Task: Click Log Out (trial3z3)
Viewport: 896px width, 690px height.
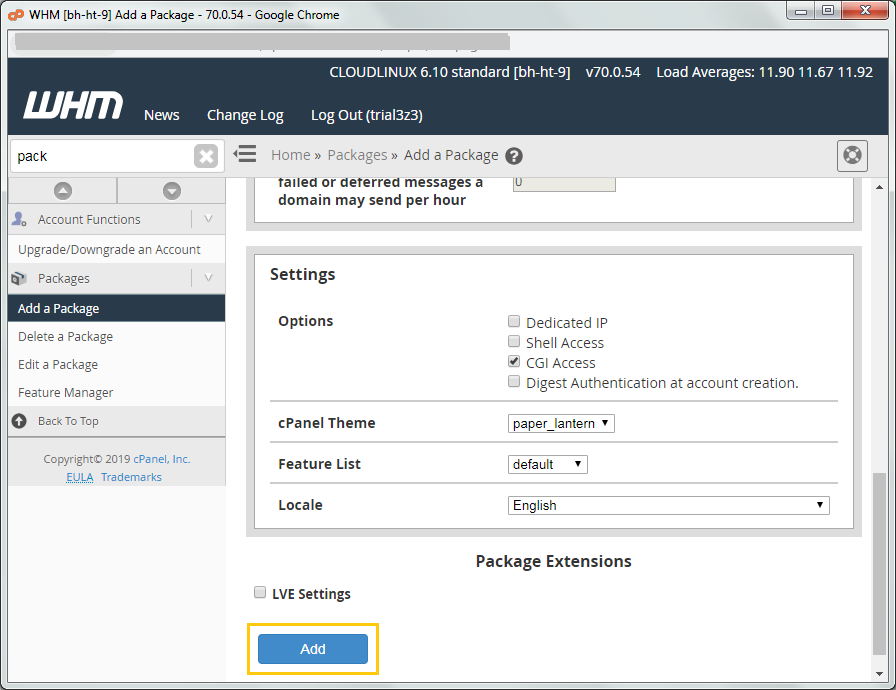Action: coord(367,115)
